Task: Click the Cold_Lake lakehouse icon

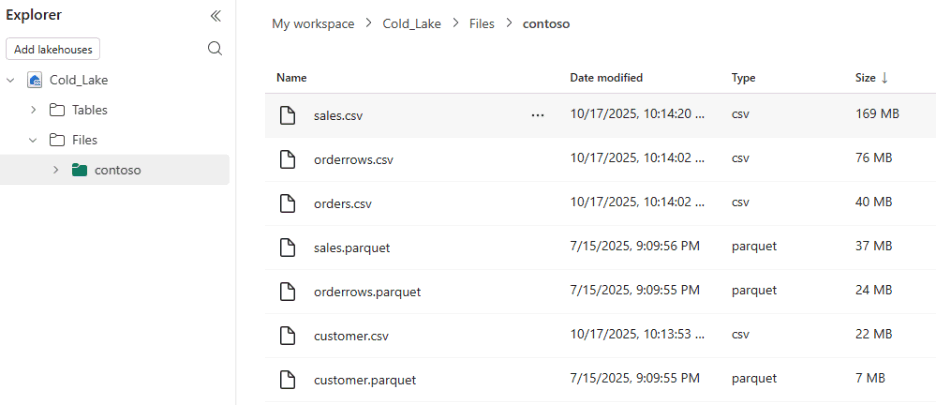Action: [x=35, y=80]
